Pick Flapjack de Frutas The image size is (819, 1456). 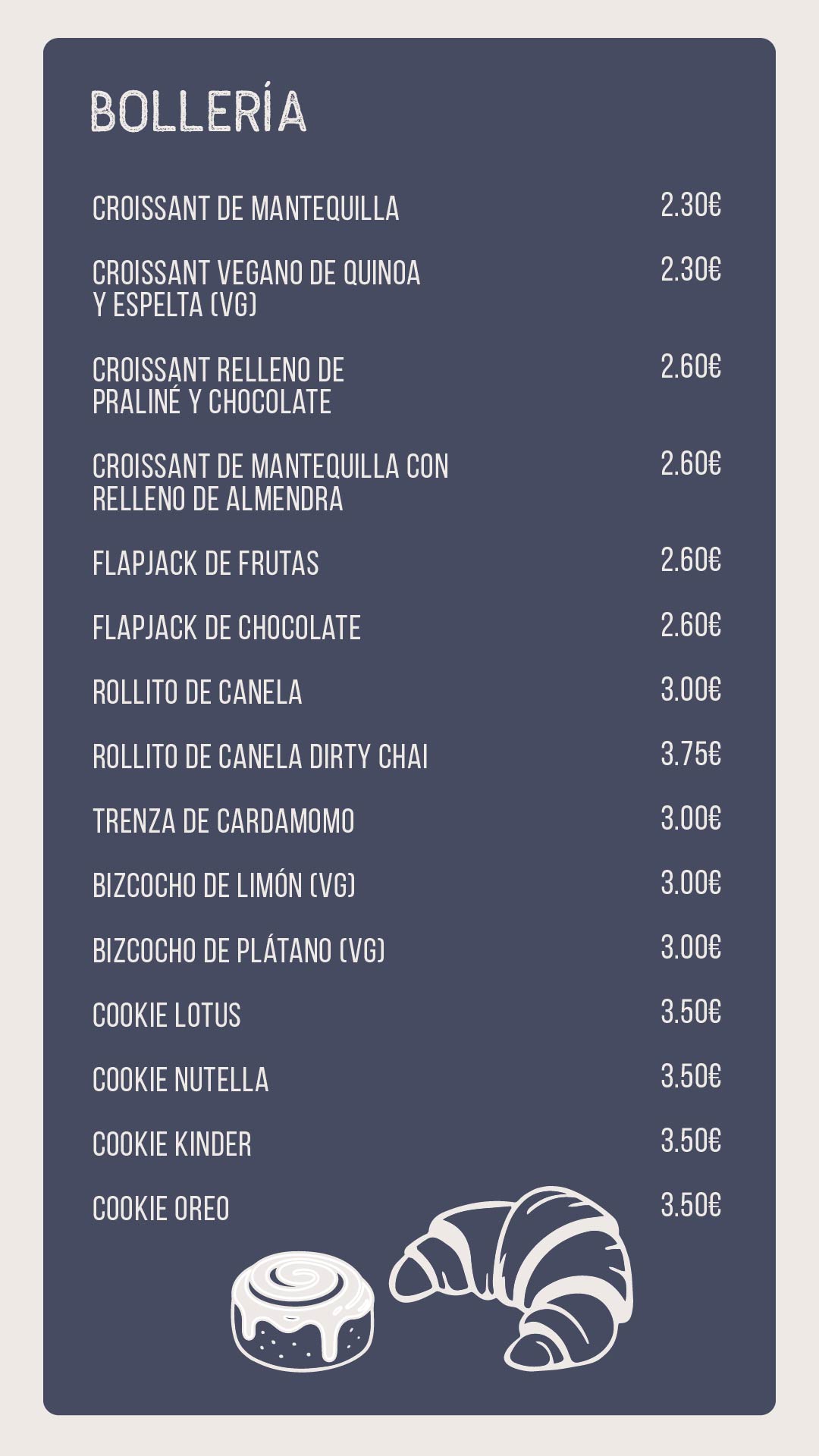206,563
